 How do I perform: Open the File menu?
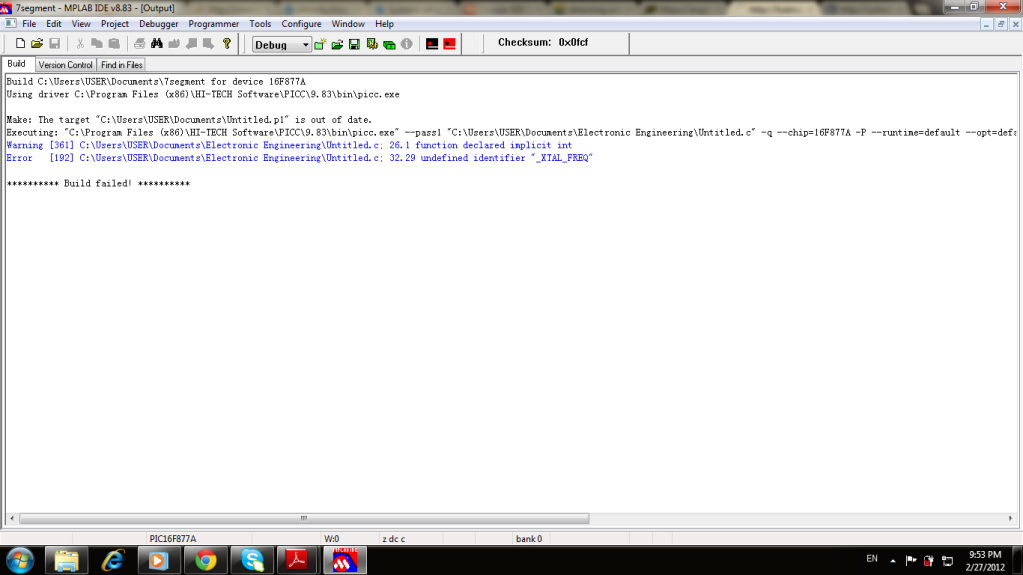pos(29,23)
